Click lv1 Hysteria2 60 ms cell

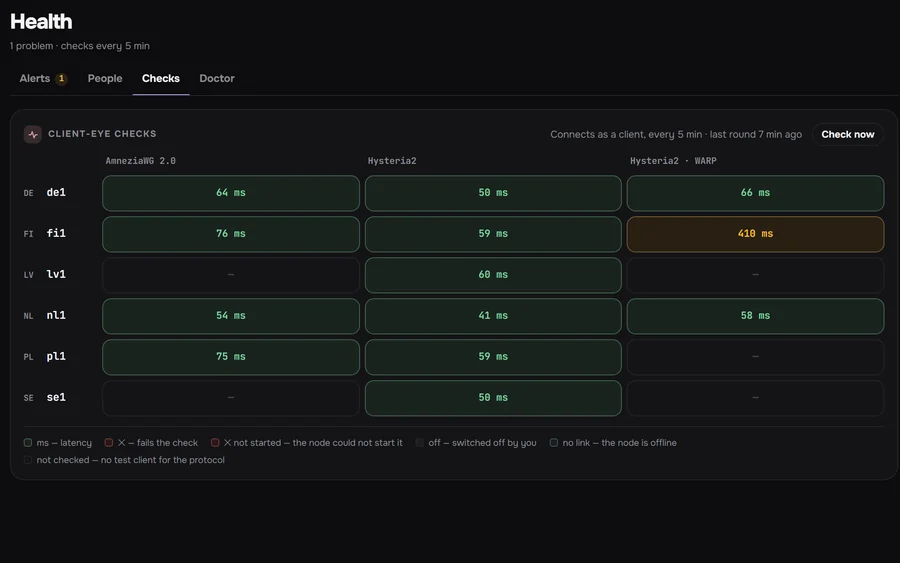point(493,275)
